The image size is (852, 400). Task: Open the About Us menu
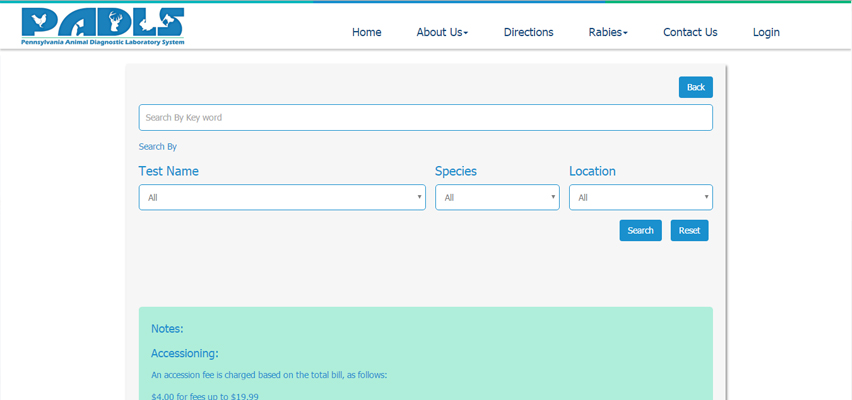[442, 32]
